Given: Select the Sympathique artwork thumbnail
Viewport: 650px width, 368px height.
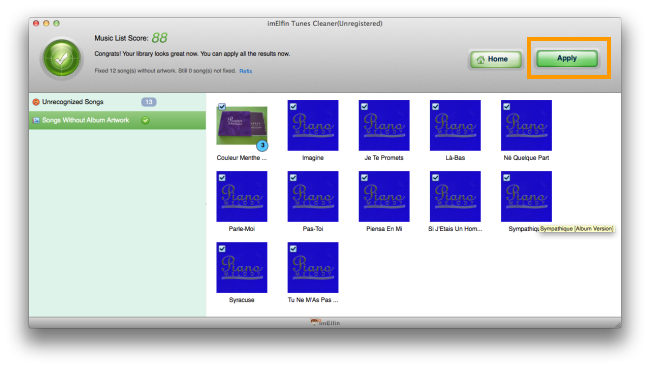Looking at the screenshot, I should 526,196.
